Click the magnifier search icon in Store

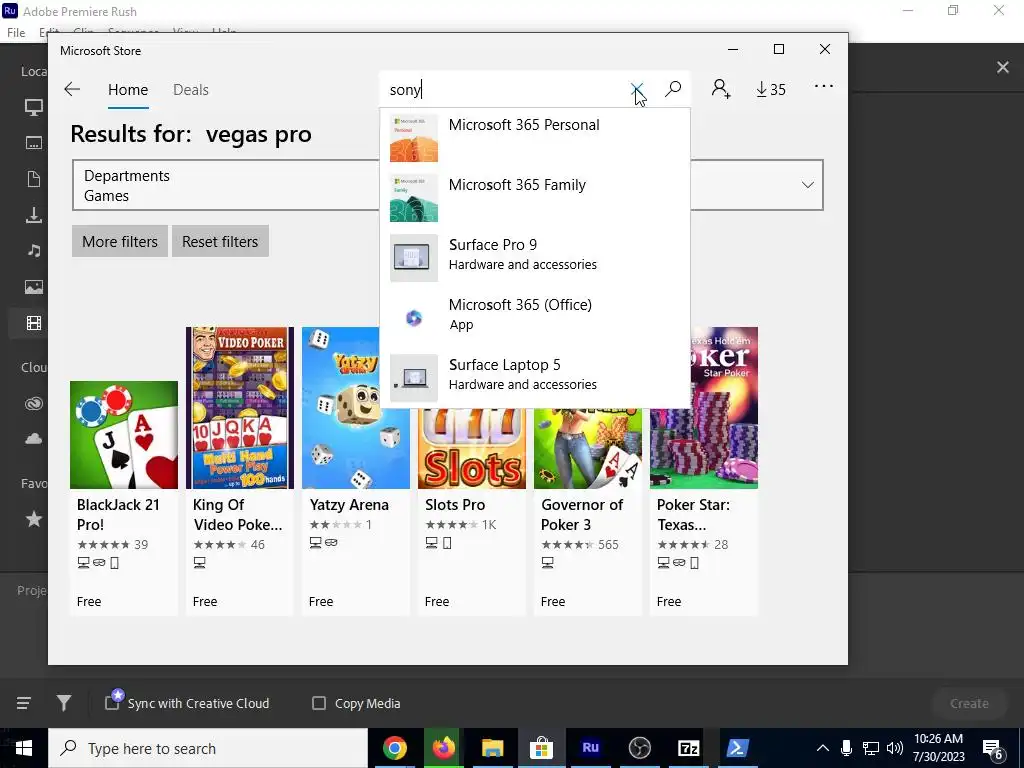[x=673, y=89]
